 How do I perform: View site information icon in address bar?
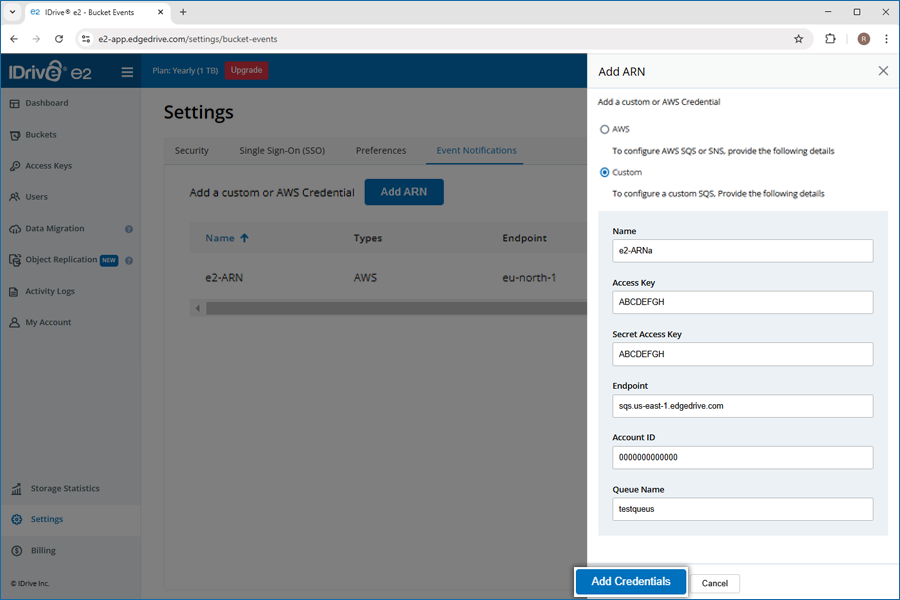86,39
